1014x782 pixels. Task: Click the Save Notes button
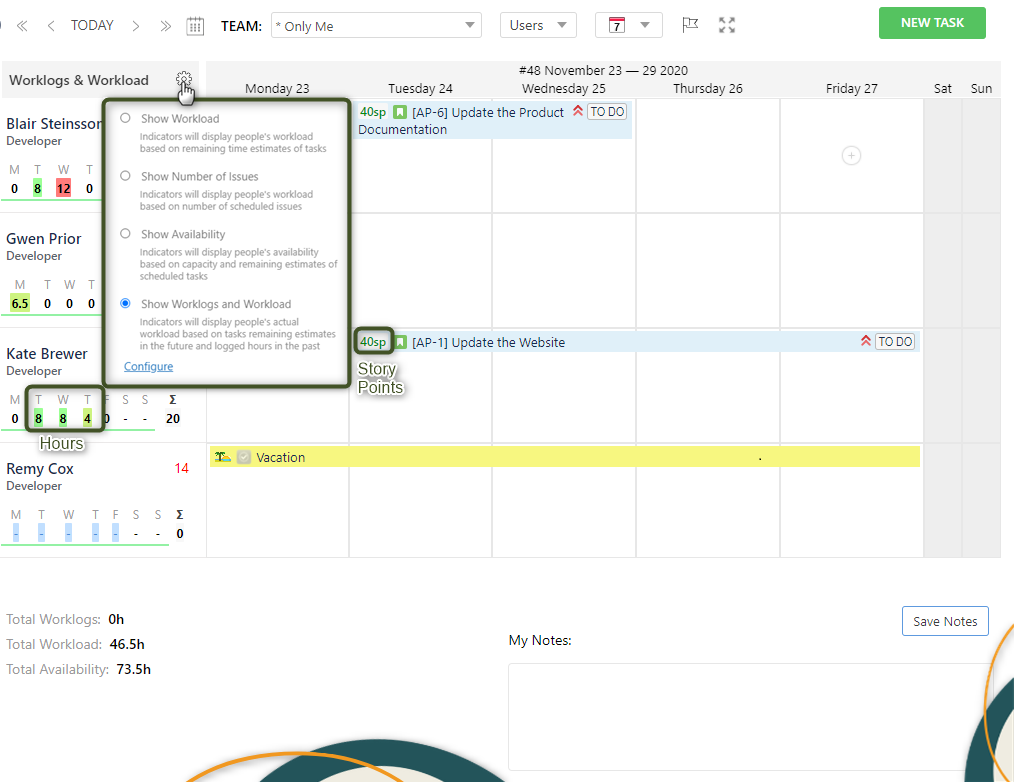(x=945, y=621)
